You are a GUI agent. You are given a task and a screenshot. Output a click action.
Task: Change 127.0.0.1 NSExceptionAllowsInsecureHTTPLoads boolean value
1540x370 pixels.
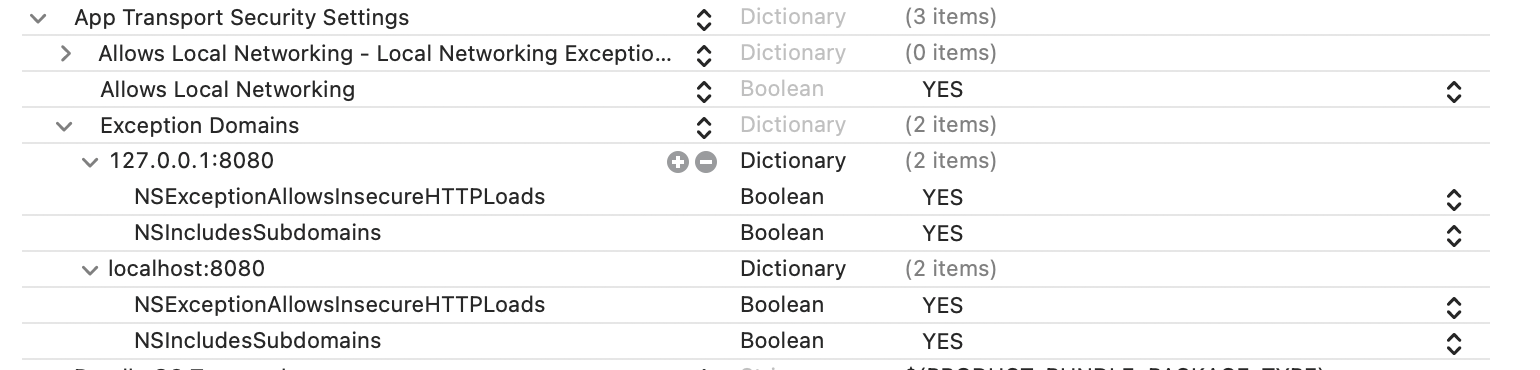(1454, 199)
